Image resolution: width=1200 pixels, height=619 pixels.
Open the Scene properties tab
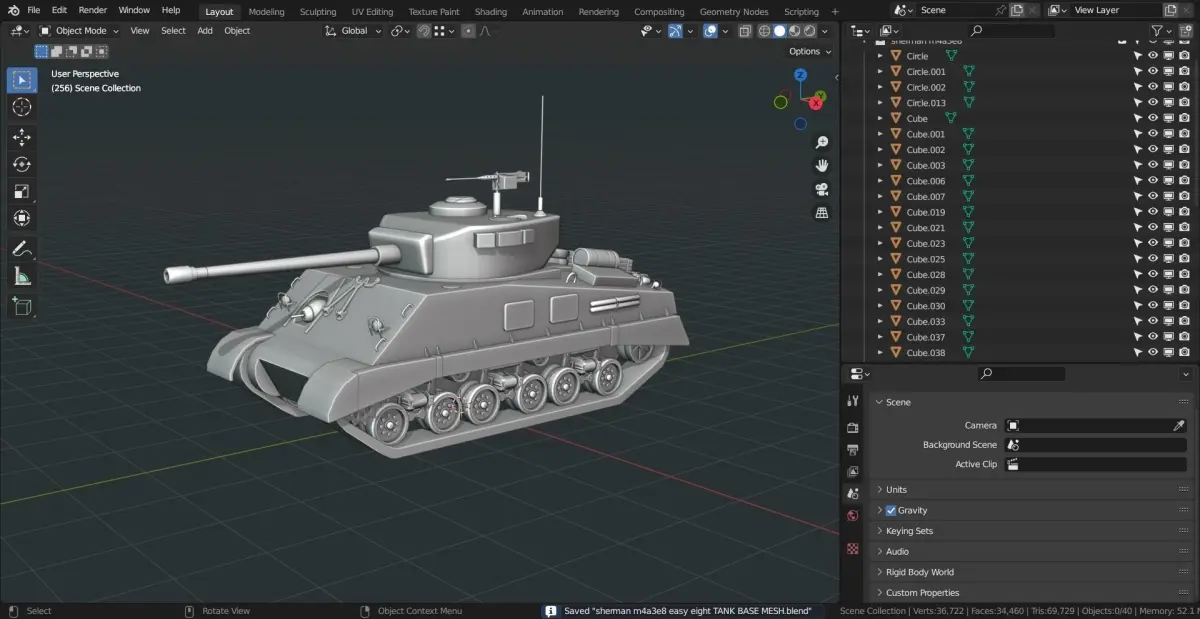(853, 494)
